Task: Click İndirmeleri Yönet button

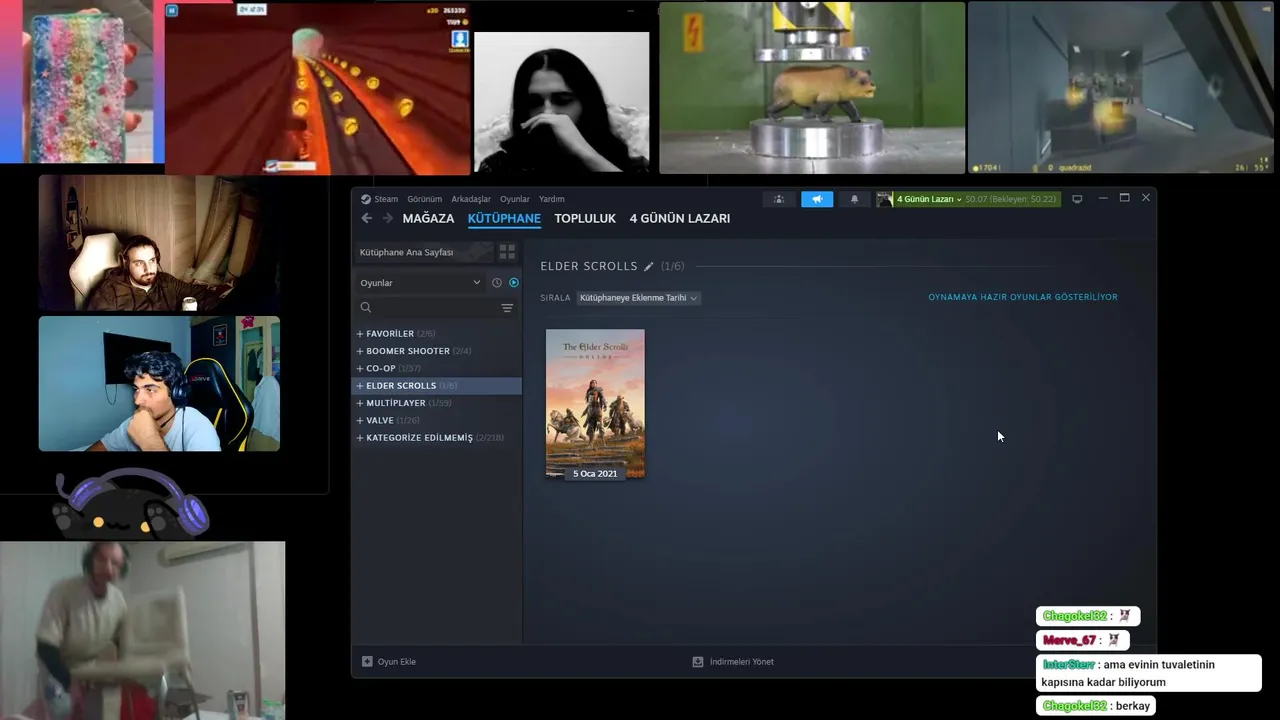Action: click(x=733, y=662)
